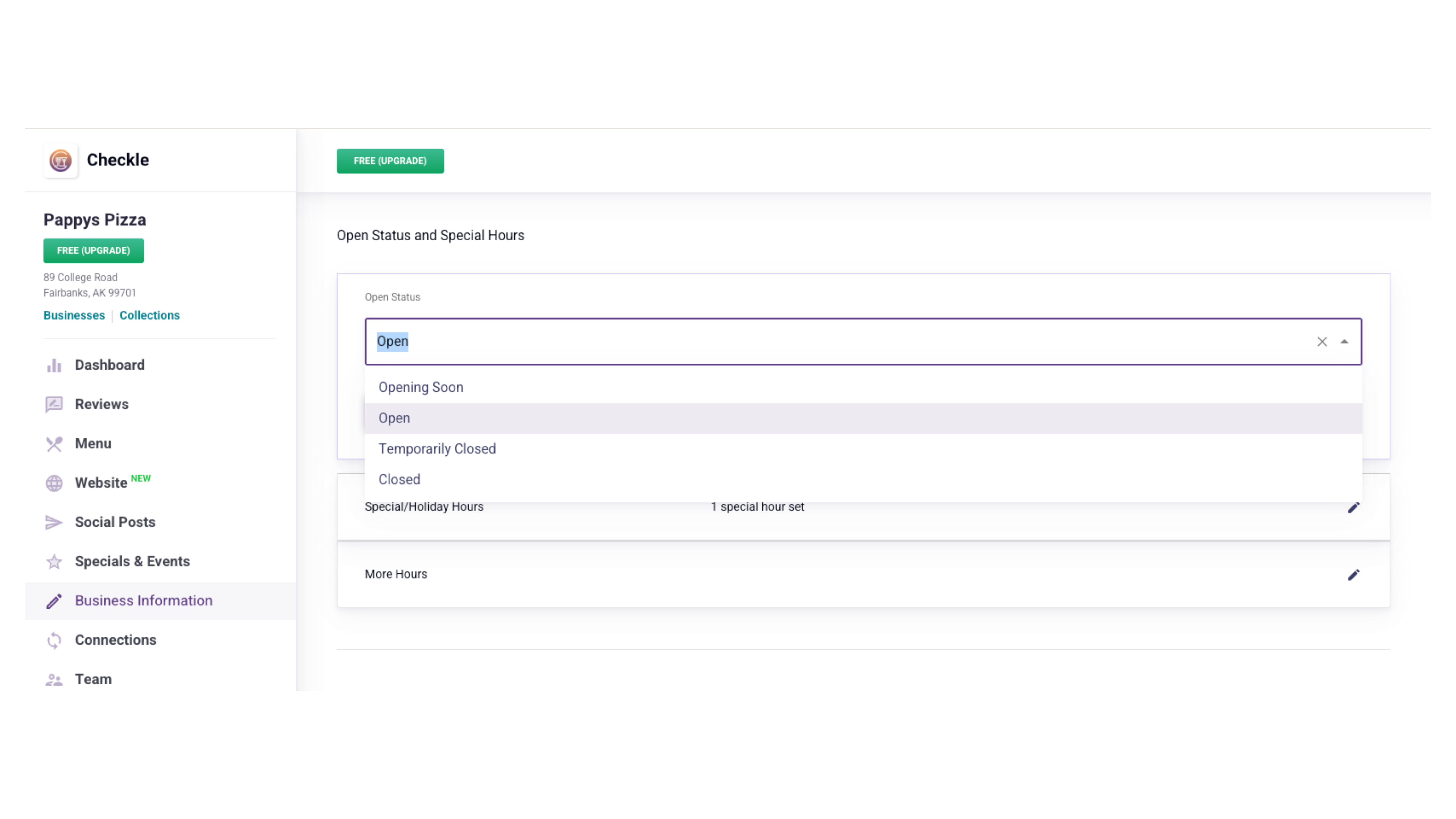This screenshot has width=1456, height=819.
Task: Click the Specials & Events star icon
Action: click(x=54, y=562)
